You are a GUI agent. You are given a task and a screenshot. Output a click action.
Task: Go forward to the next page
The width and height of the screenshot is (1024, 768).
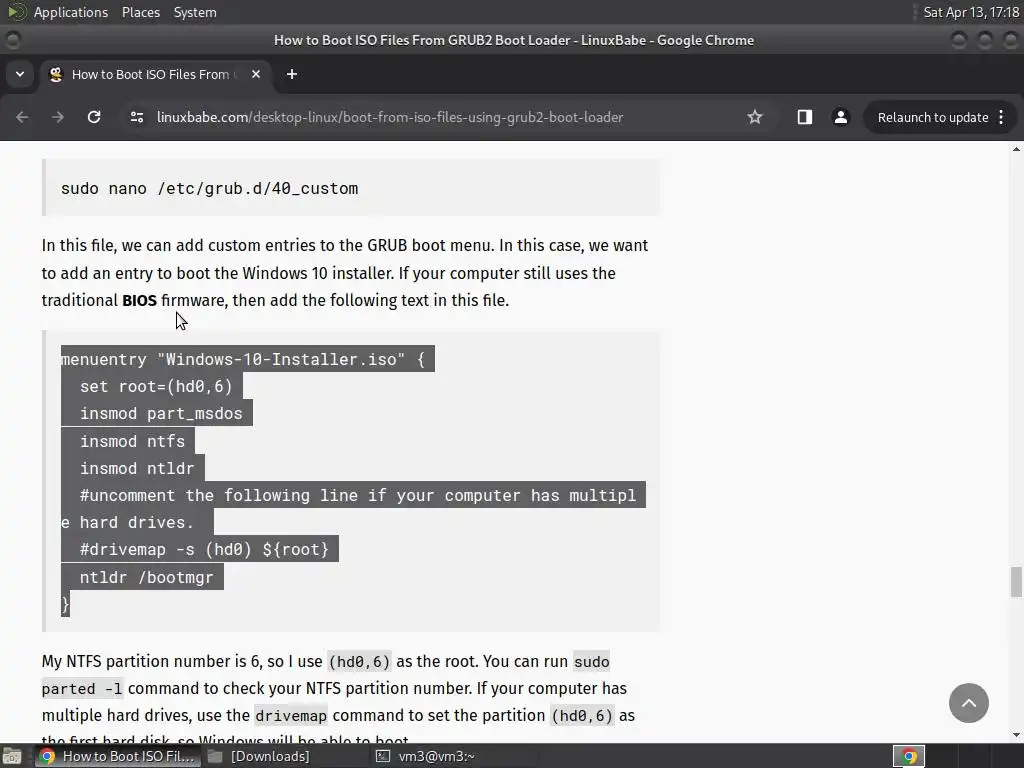coord(58,117)
